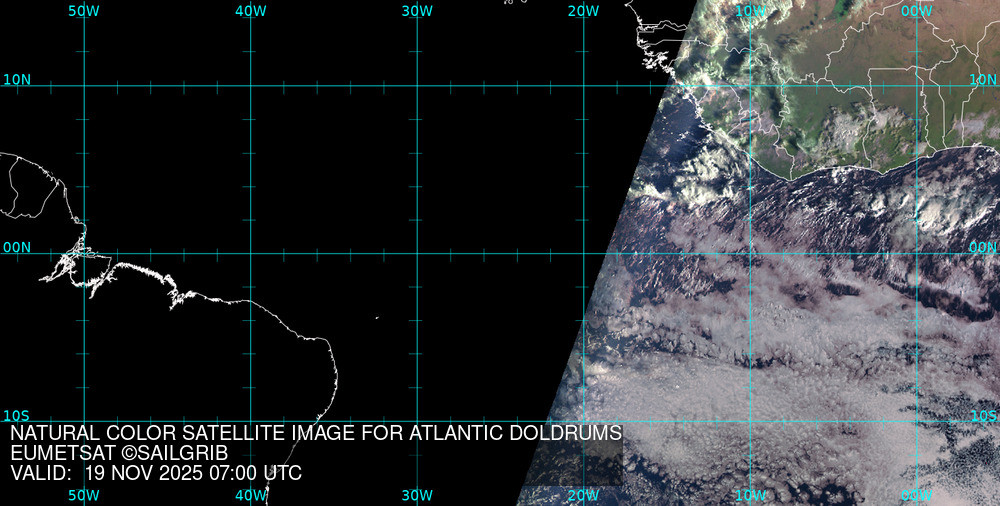Click the 10S latitude label on right edge
This screenshot has width=1000, height=506.
983,415
